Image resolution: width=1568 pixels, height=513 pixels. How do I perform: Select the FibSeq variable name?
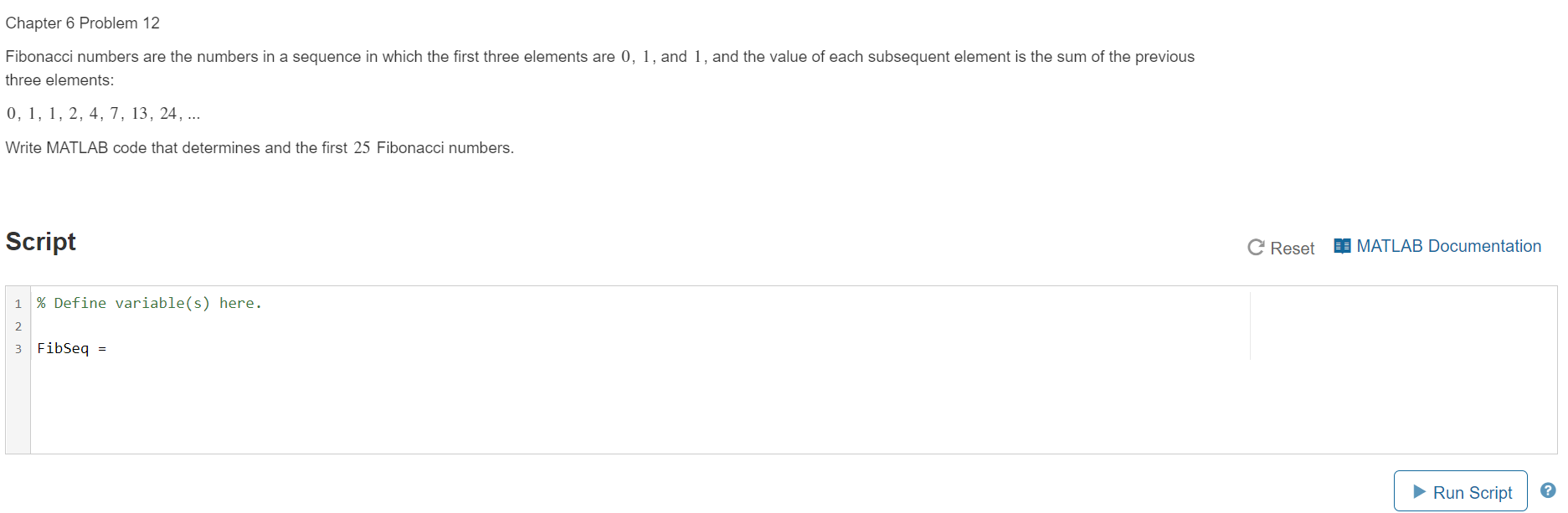64,348
